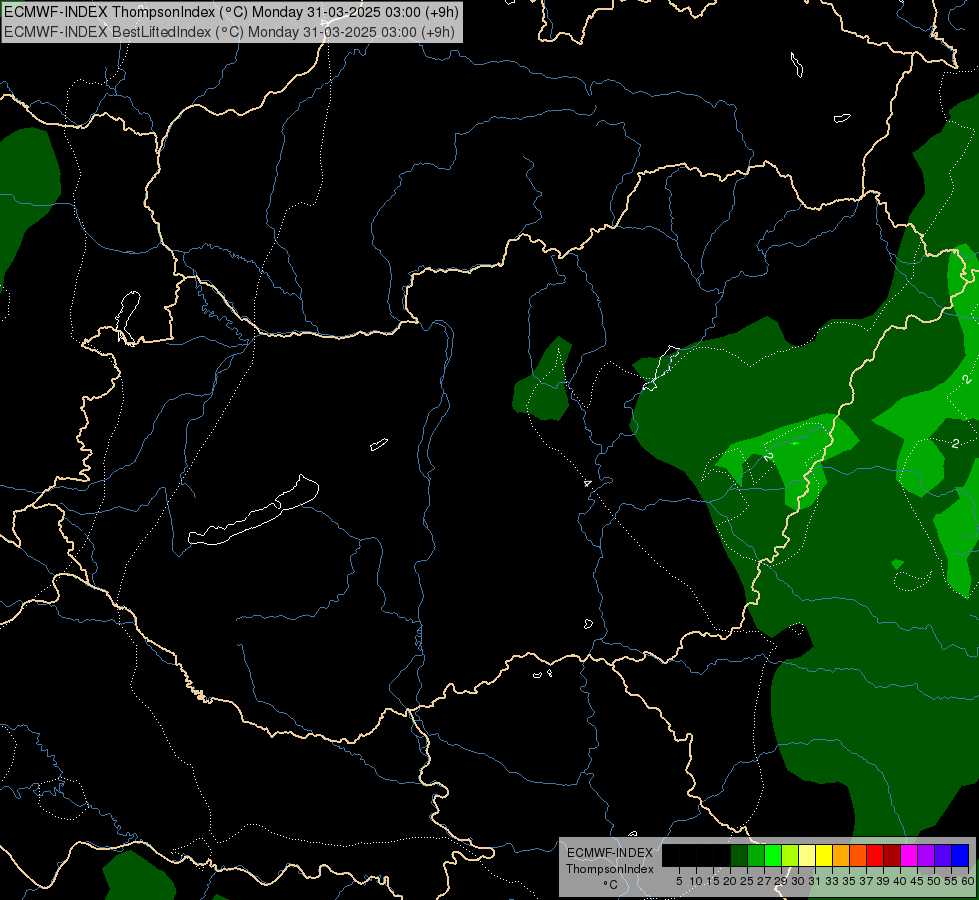Click the legend tick value 33
The width and height of the screenshot is (979, 900).
tap(832, 881)
